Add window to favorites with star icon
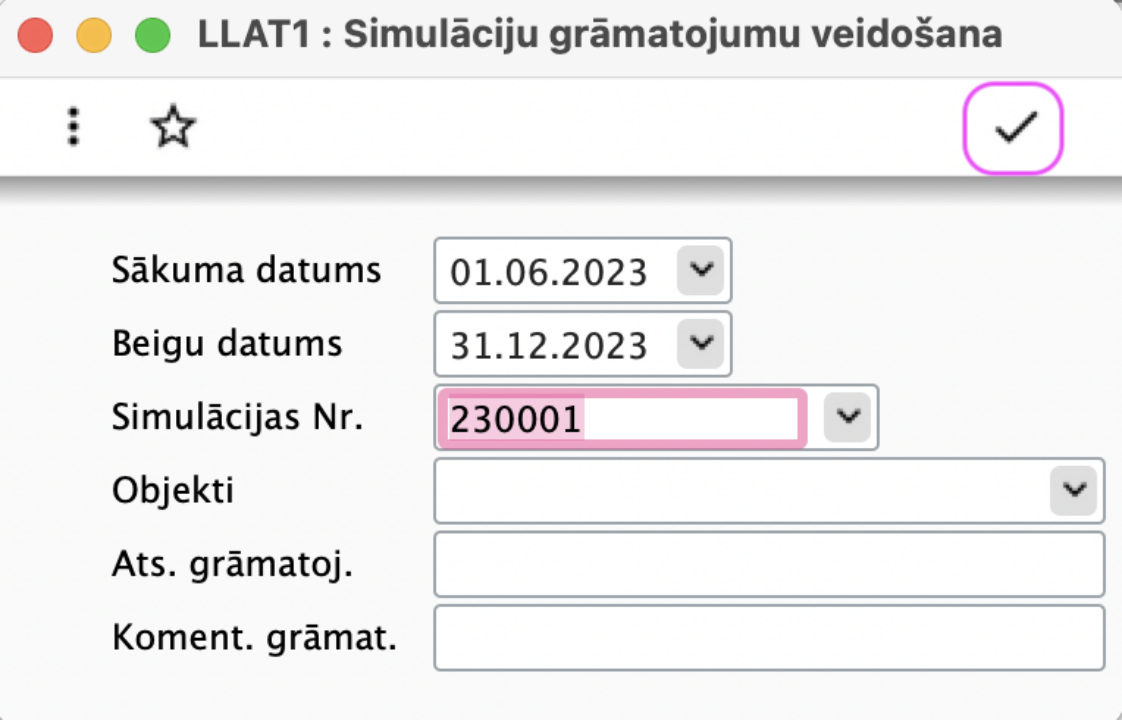The width and height of the screenshot is (1122, 720). click(173, 127)
